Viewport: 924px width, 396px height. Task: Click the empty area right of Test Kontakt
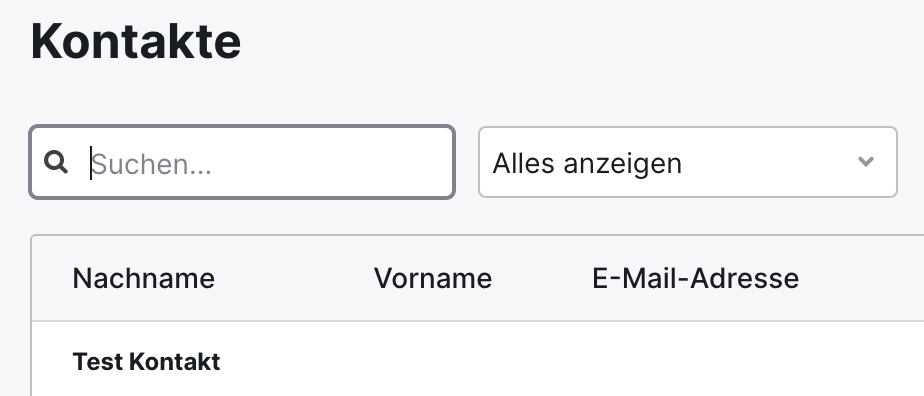[572, 362]
